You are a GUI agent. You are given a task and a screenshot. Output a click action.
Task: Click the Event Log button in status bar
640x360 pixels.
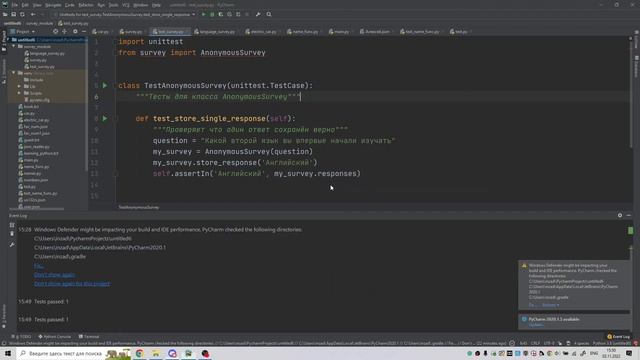click(x=618, y=337)
